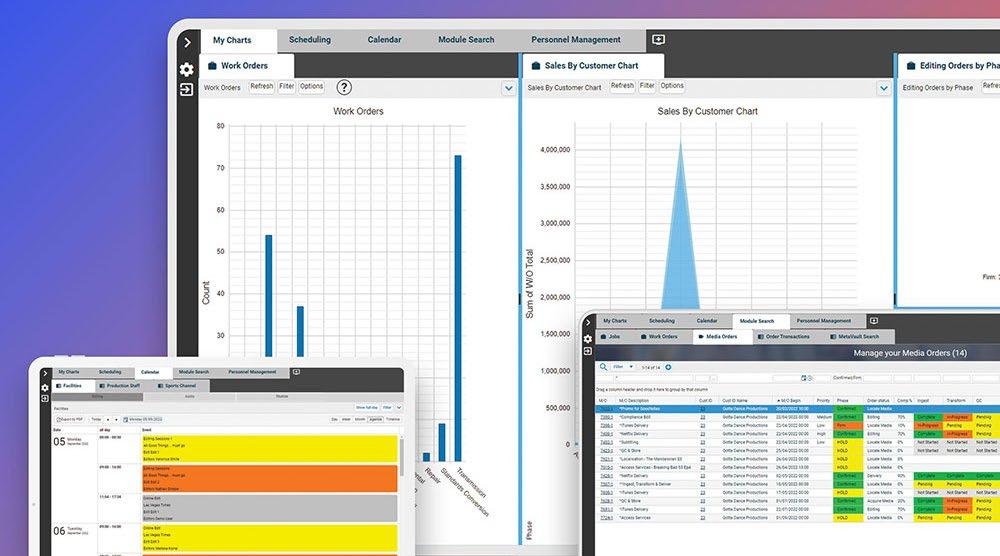Screen dimensions: 1000x556
Task: Click the blue plus icon in Media Orders toolbar
Action: coord(668,367)
